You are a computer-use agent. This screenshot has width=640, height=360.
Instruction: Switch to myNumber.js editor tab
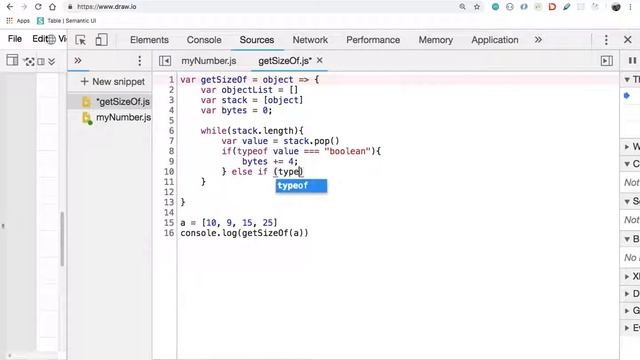click(x=209, y=61)
